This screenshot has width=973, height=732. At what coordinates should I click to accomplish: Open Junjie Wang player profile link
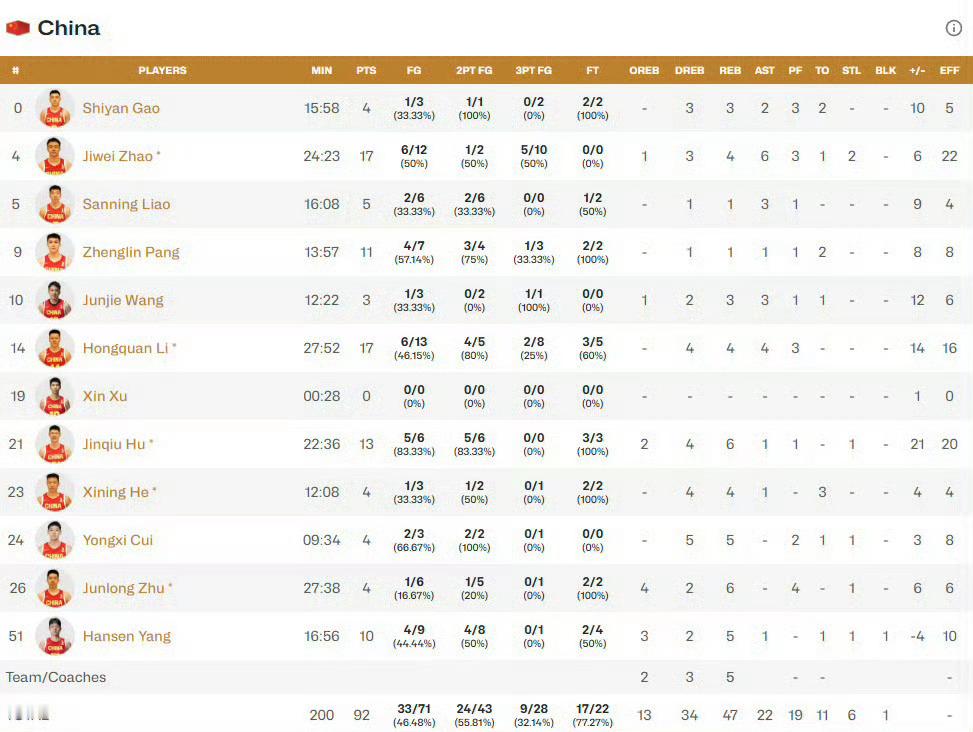[x=123, y=300]
